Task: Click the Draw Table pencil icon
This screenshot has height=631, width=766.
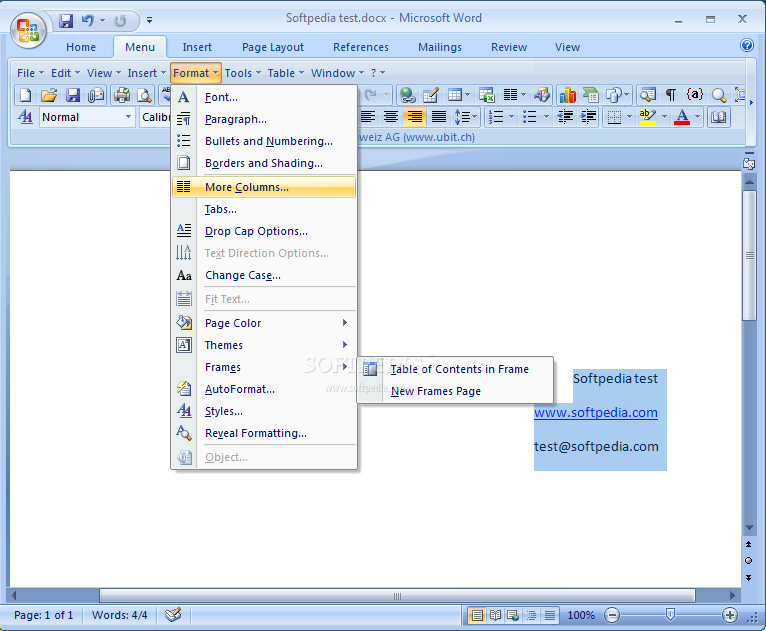Action: pos(430,95)
